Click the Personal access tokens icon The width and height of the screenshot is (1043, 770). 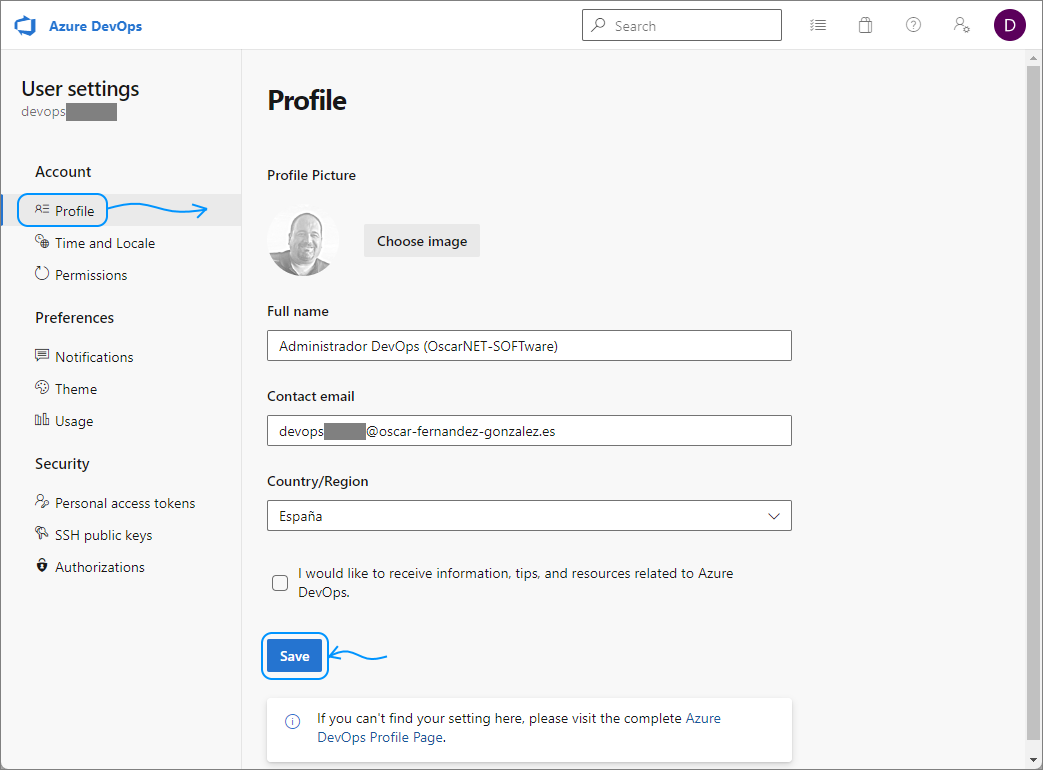(42, 501)
